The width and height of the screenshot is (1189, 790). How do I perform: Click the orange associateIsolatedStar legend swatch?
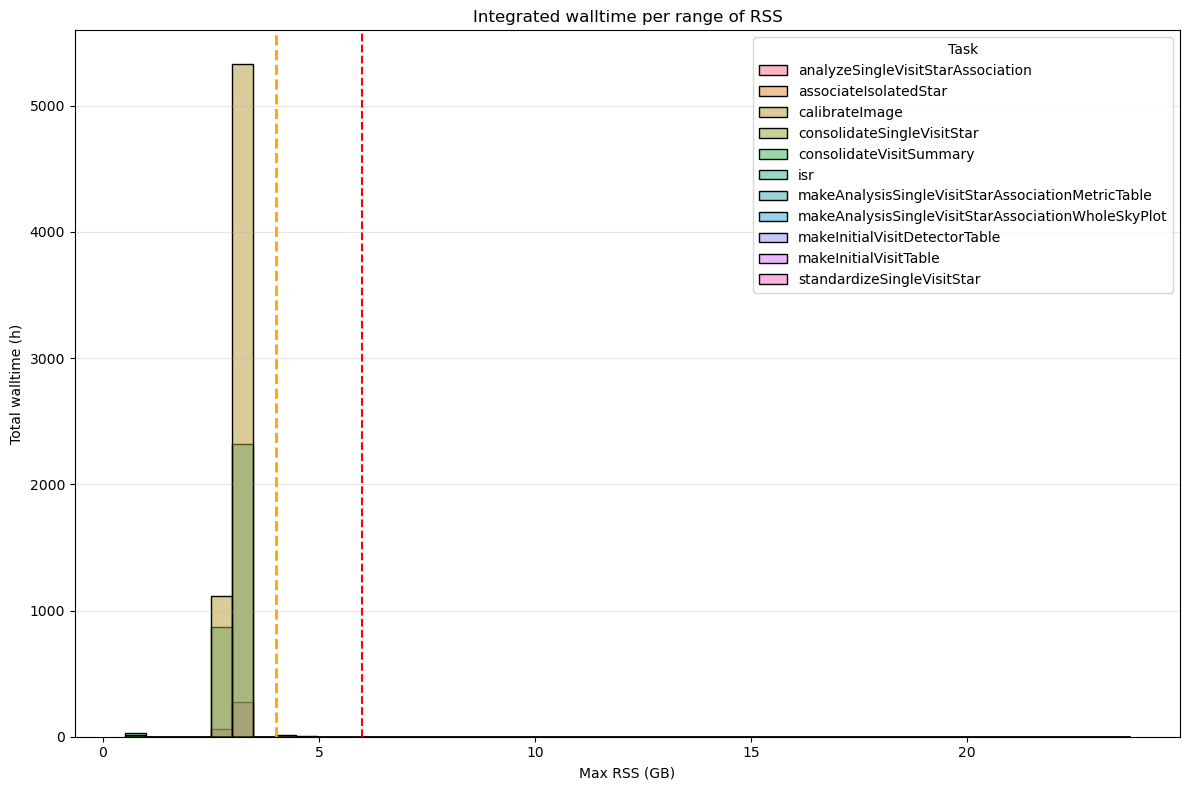tap(776, 91)
